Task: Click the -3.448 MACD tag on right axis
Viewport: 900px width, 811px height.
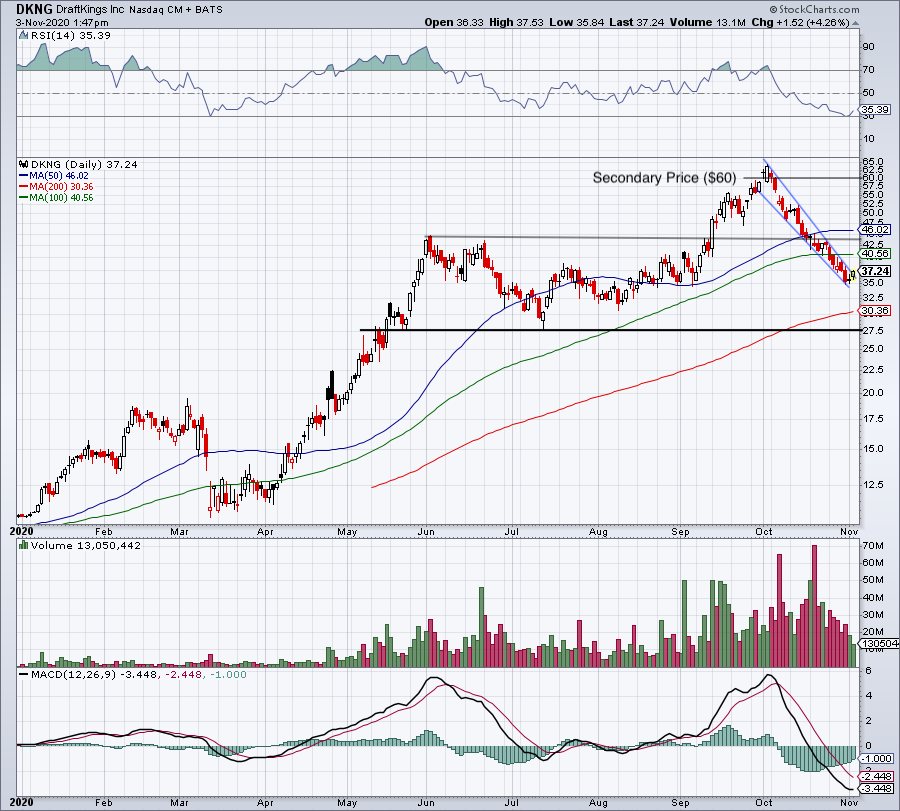Action: point(877,788)
